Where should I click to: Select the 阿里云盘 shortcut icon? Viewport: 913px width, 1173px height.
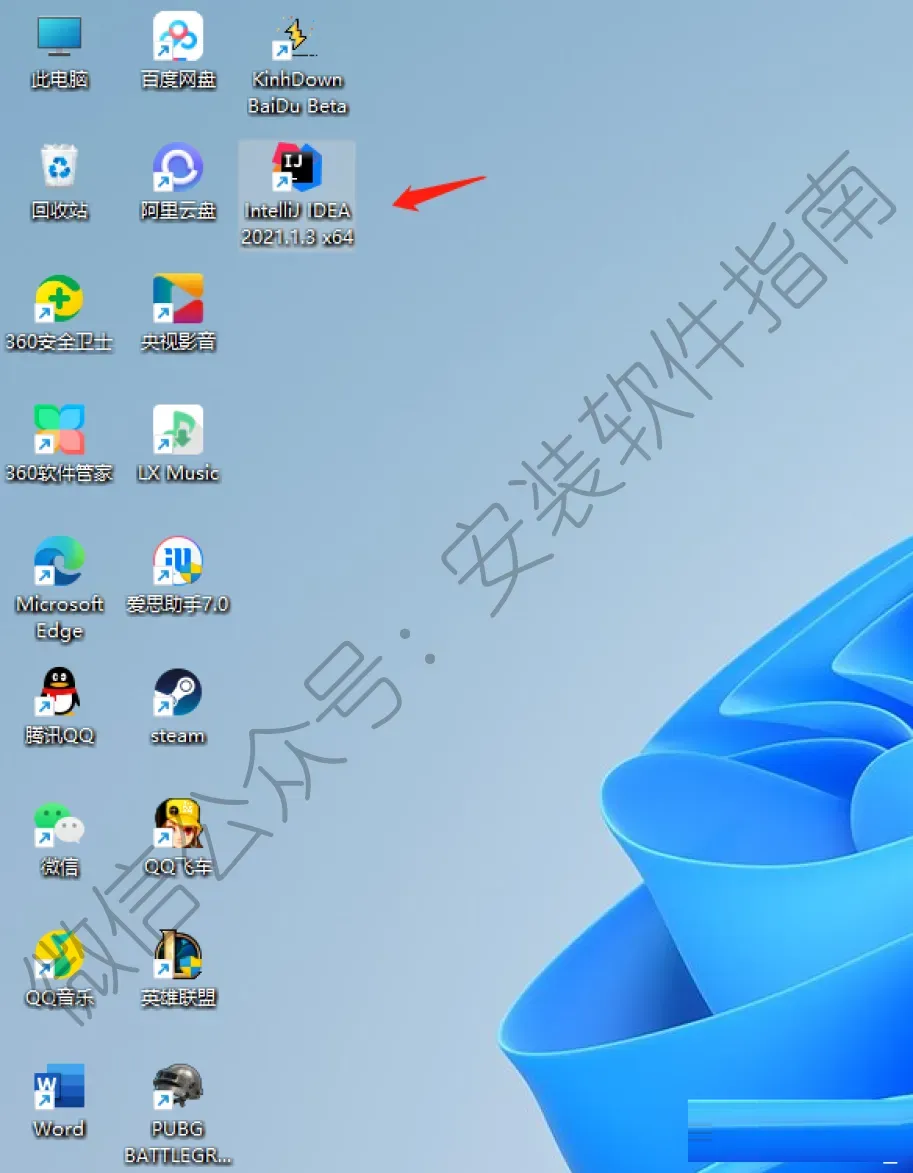[178, 167]
